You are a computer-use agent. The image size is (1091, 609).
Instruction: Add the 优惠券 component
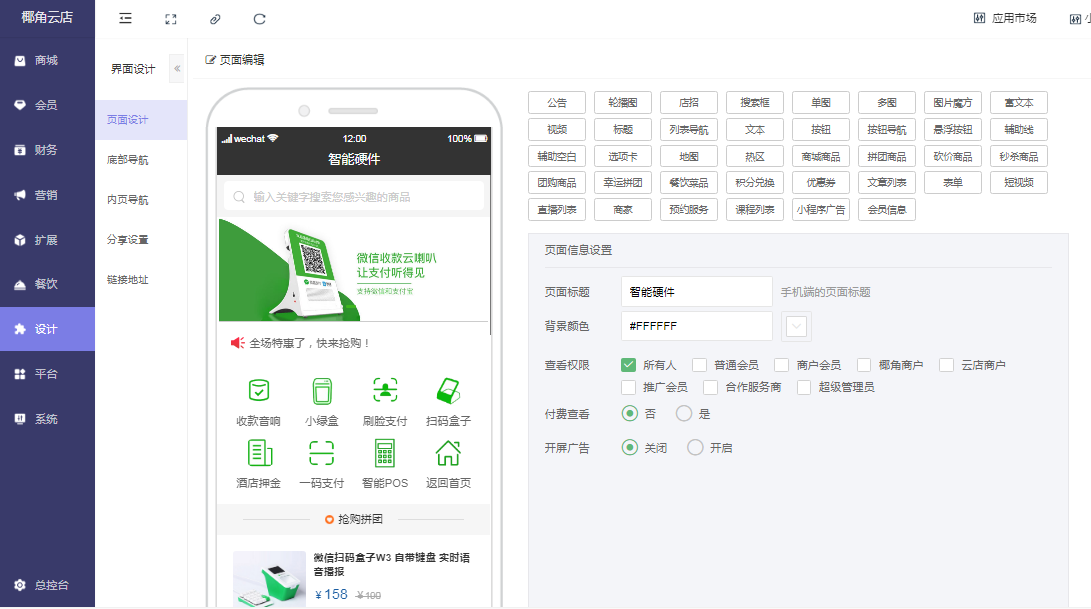pyautogui.click(x=821, y=183)
